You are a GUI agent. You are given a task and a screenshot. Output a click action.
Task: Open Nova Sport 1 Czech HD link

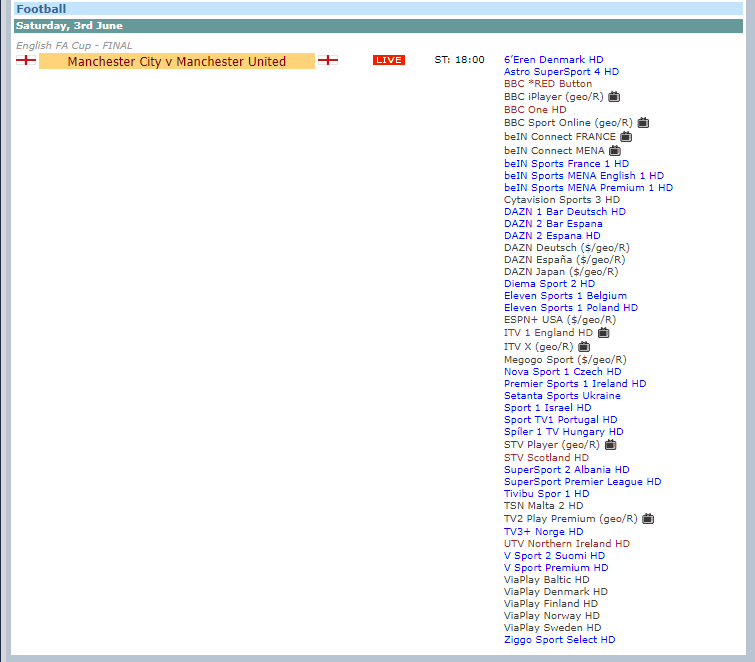[x=562, y=372]
